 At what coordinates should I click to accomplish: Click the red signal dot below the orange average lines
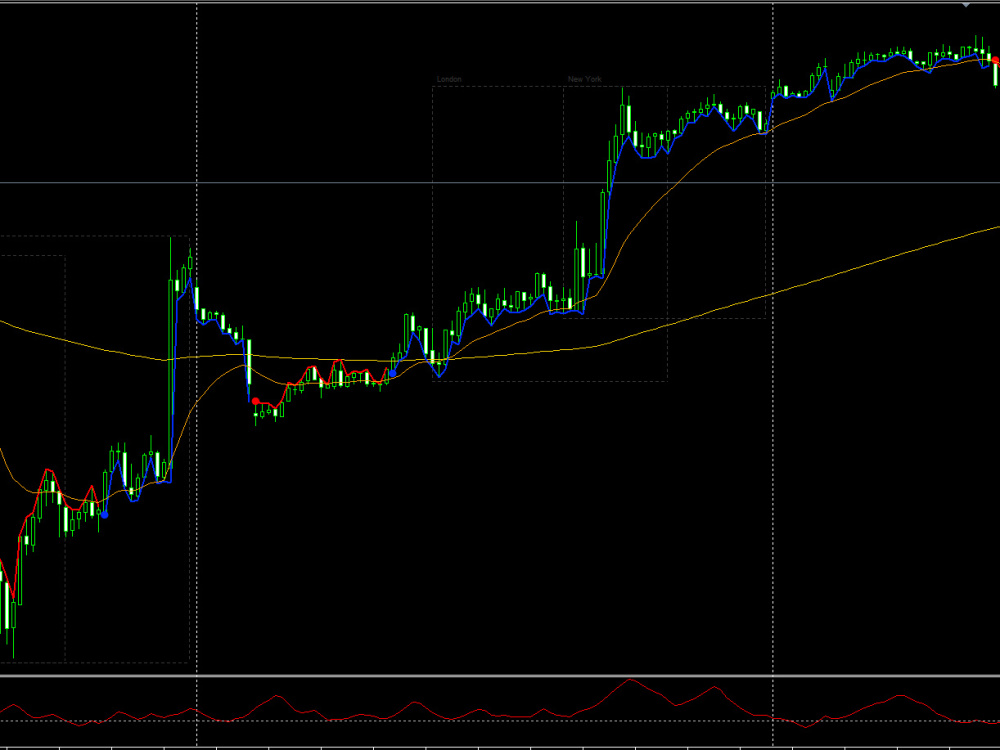click(x=256, y=401)
